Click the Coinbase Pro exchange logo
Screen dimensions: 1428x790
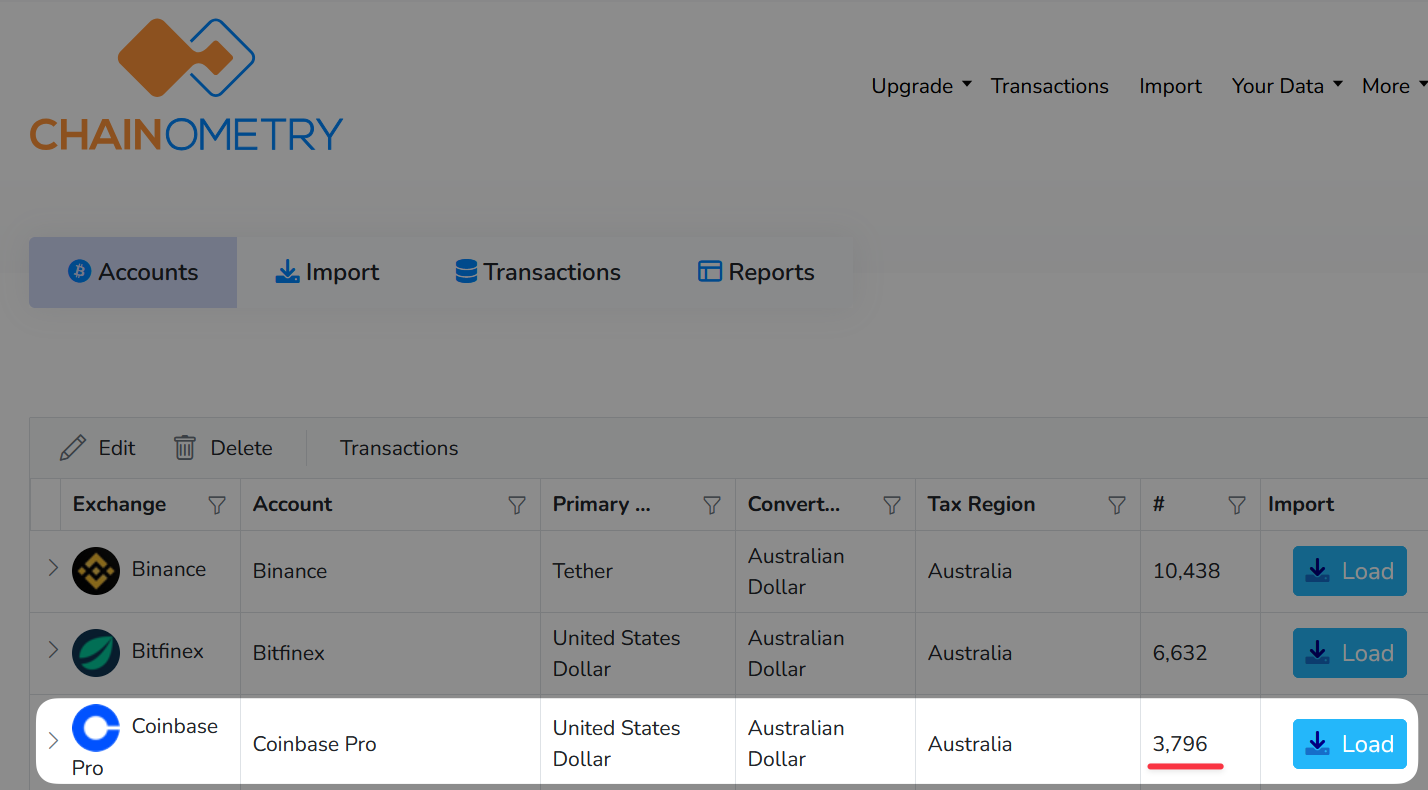pos(96,728)
